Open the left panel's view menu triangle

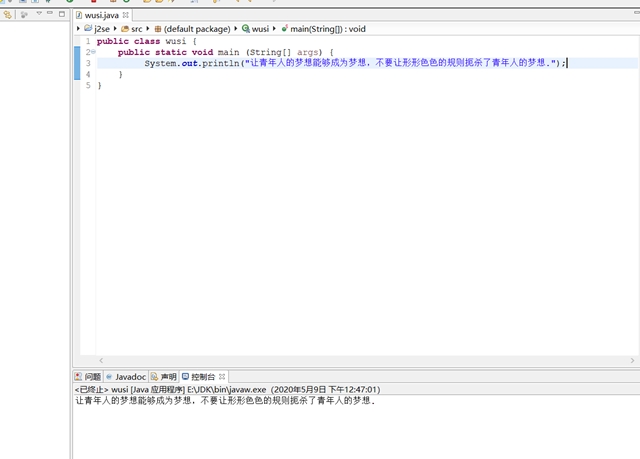click(39, 14)
